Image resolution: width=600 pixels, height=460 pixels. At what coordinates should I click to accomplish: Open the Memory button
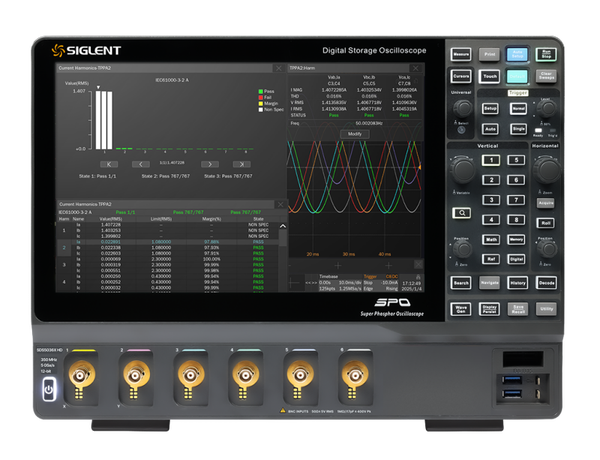[x=516, y=240]
